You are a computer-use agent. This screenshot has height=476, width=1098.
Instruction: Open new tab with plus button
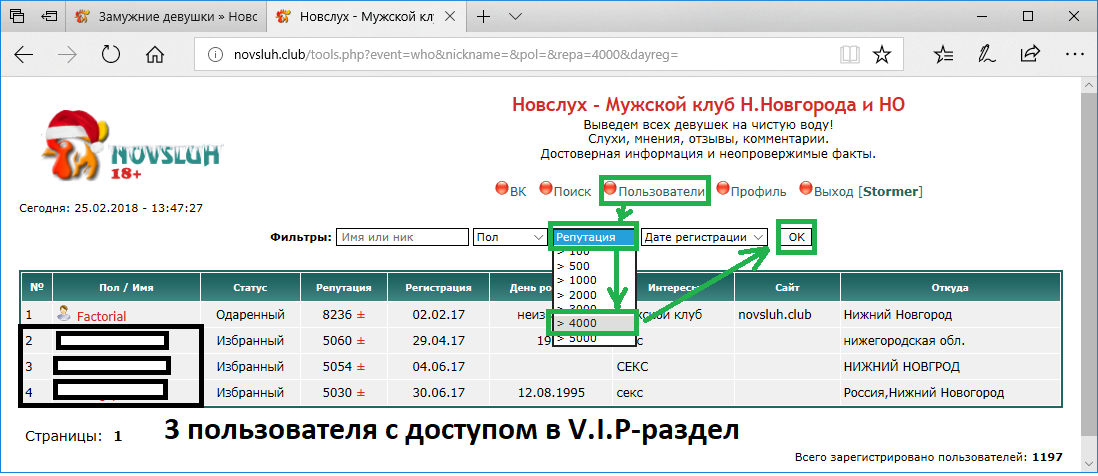(484, 17)
